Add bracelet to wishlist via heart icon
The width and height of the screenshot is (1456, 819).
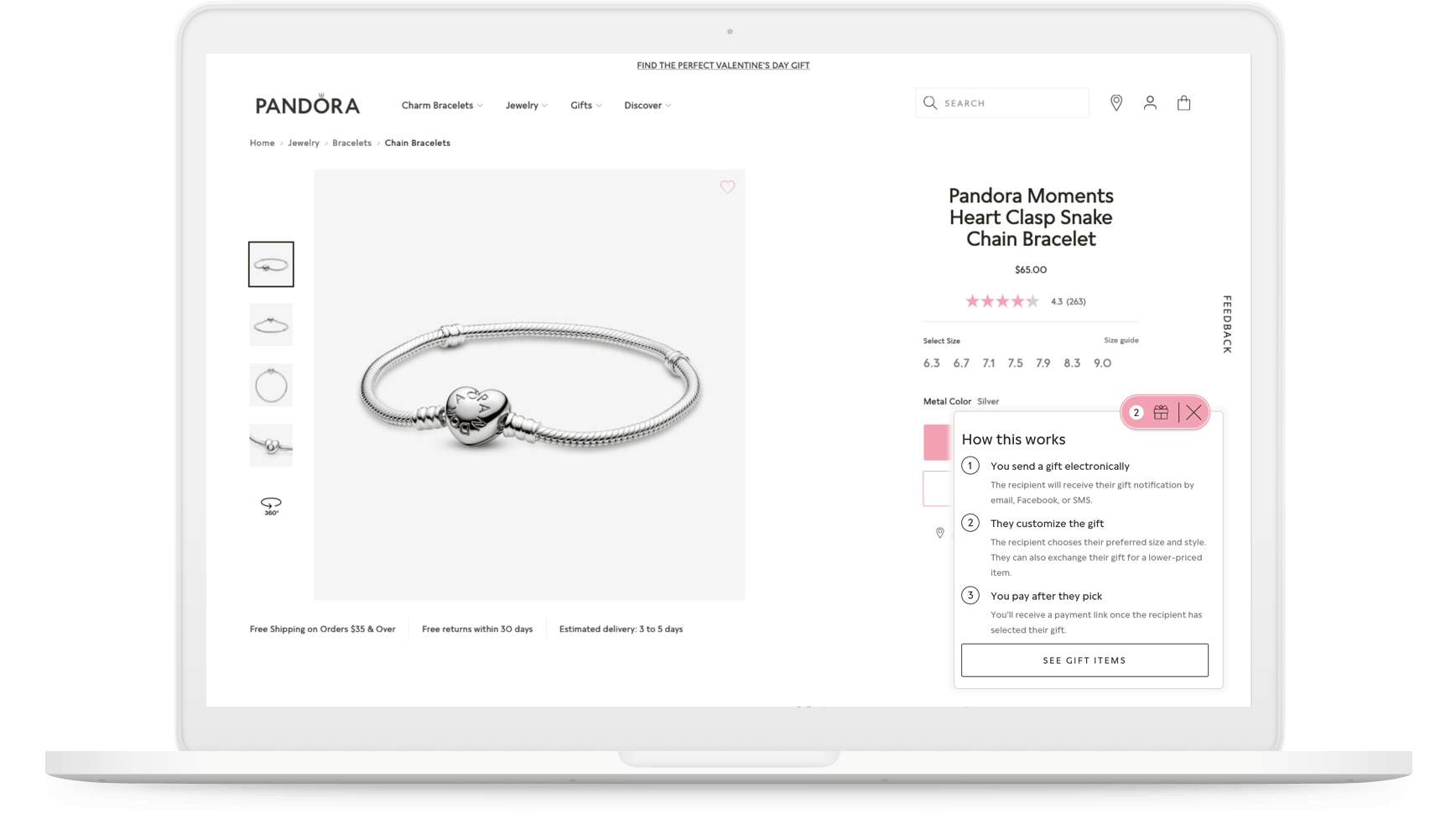point(727,187)
